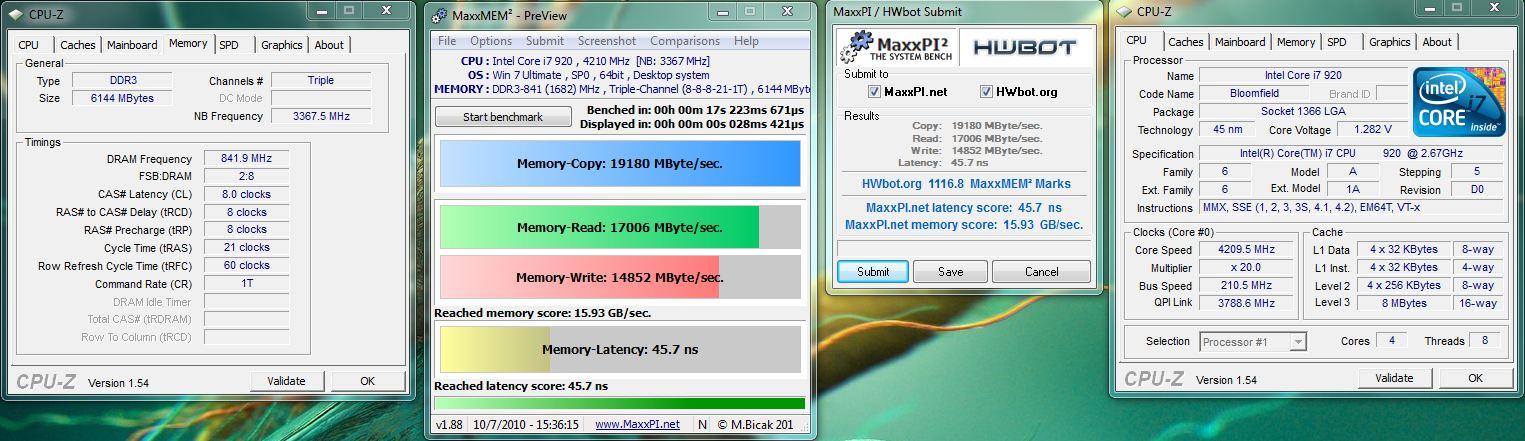The height and width of the screenshot is (441, 1525).
Task: Click OK in left CPU-Z window
Action: 368,381
